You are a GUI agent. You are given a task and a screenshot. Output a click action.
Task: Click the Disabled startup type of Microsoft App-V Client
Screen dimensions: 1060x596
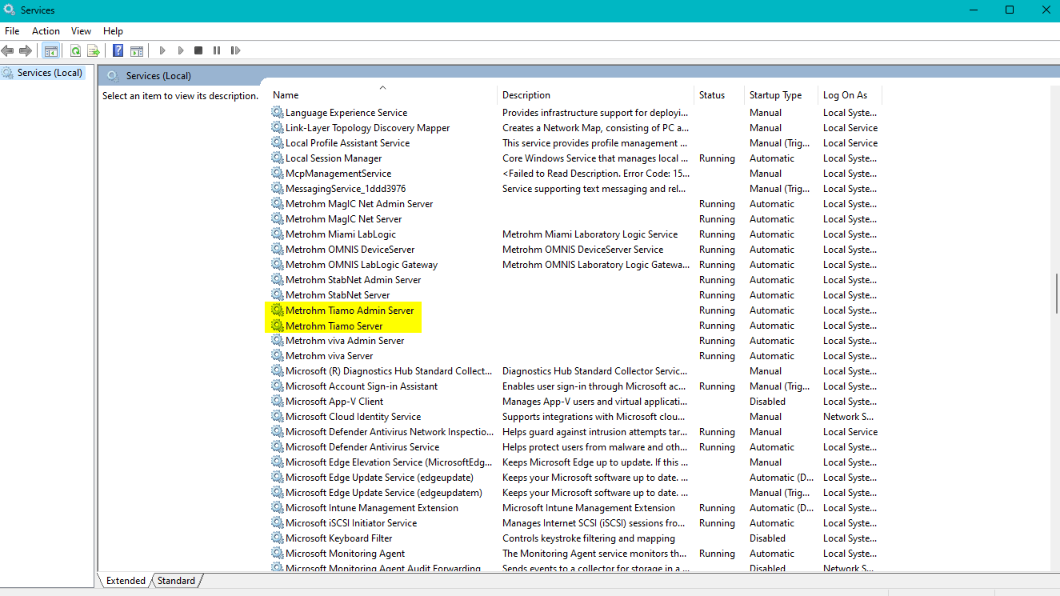(767, 401)
